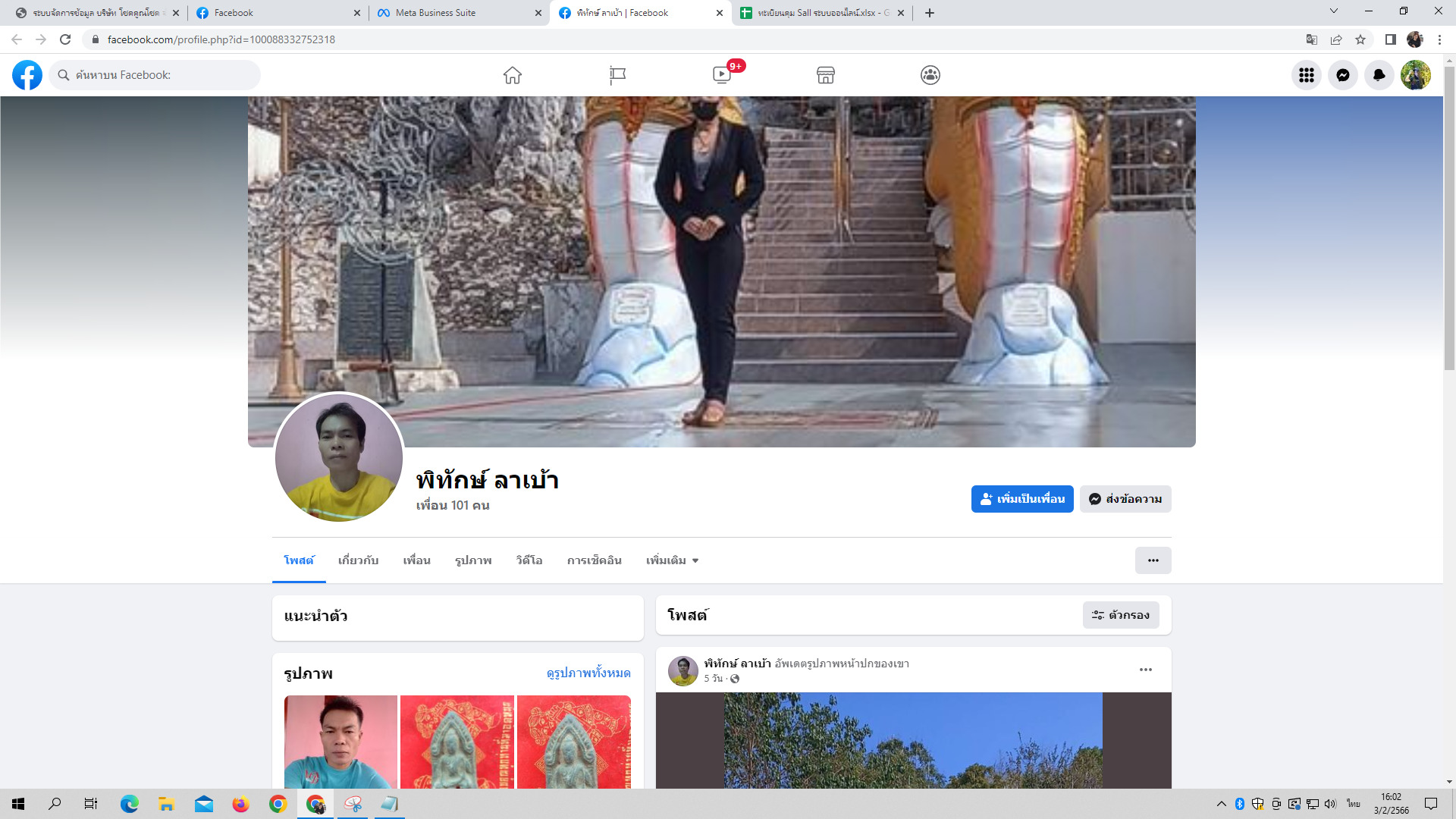The image size is (1456, 819).
Task: Click the ส่งข้อความ button
Action: pos(1125,499)
